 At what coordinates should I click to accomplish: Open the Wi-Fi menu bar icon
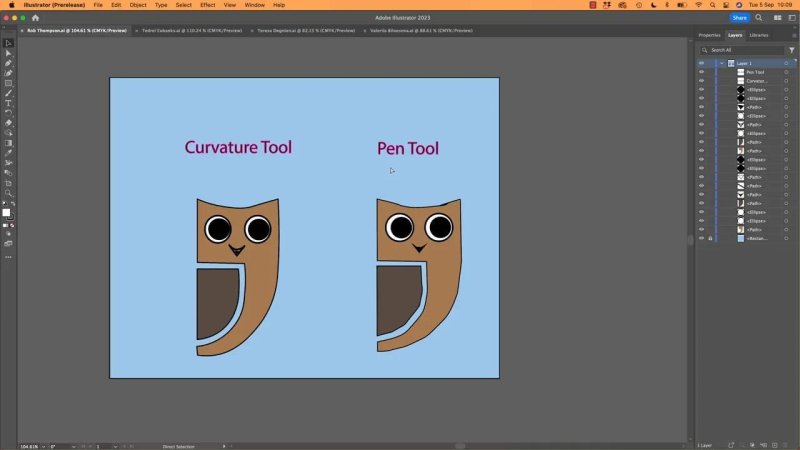pyautogui.click(x=698, y=5)
